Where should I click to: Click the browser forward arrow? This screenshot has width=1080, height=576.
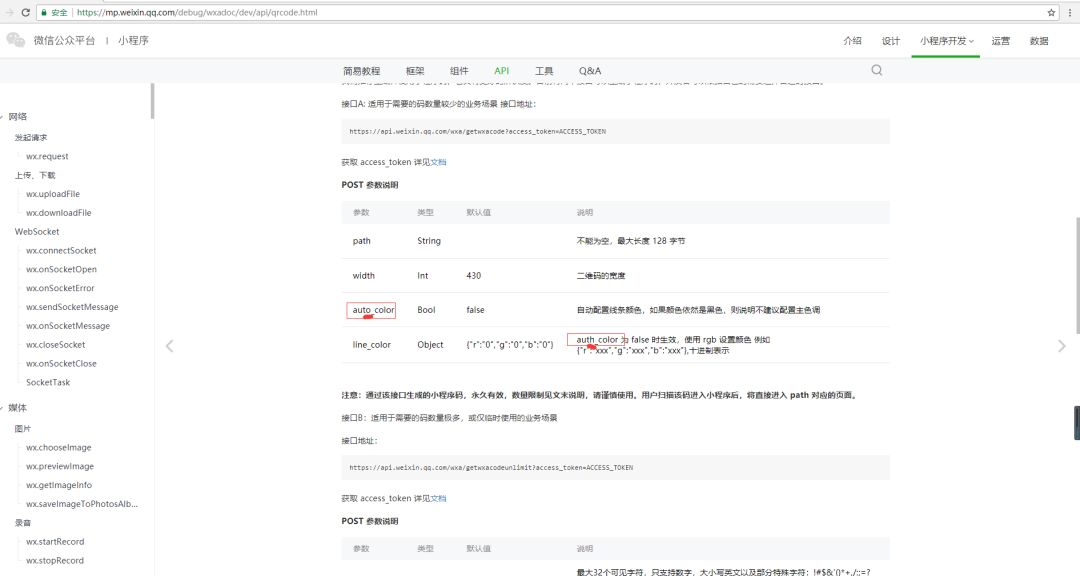click(9, 12)
